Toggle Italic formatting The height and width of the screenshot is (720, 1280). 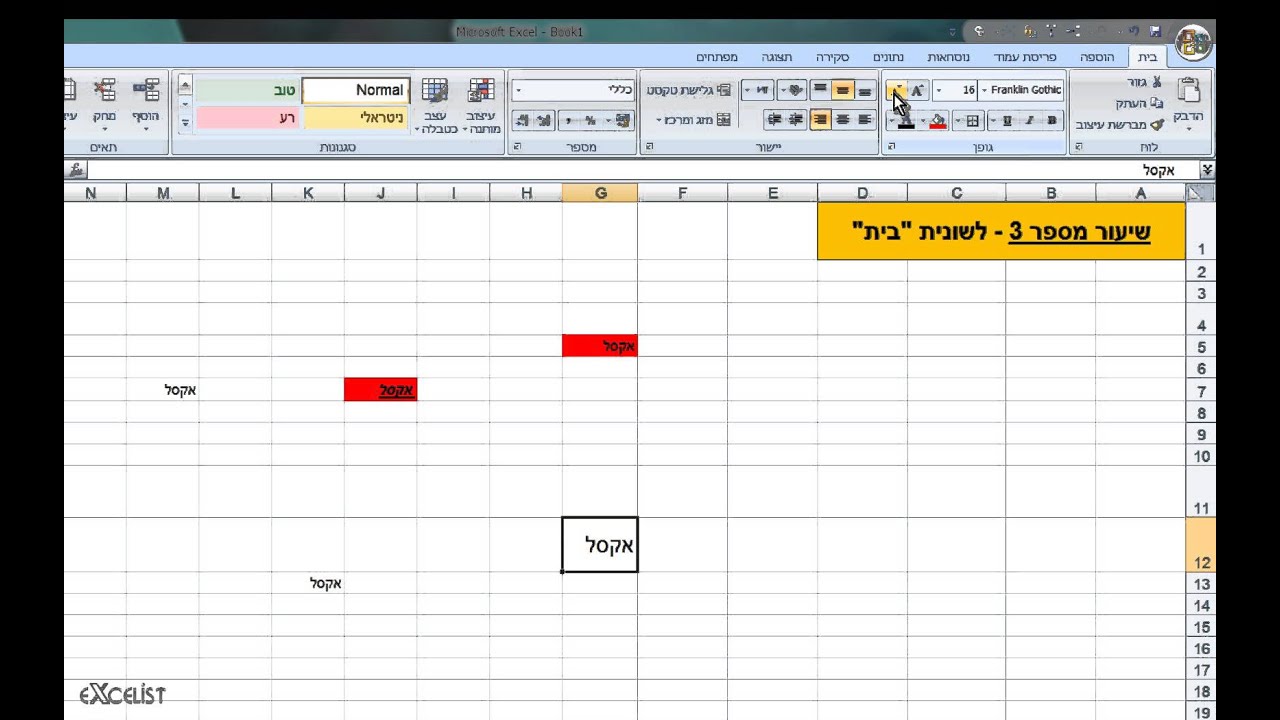pyautogui.click(x=1030, y=121)
